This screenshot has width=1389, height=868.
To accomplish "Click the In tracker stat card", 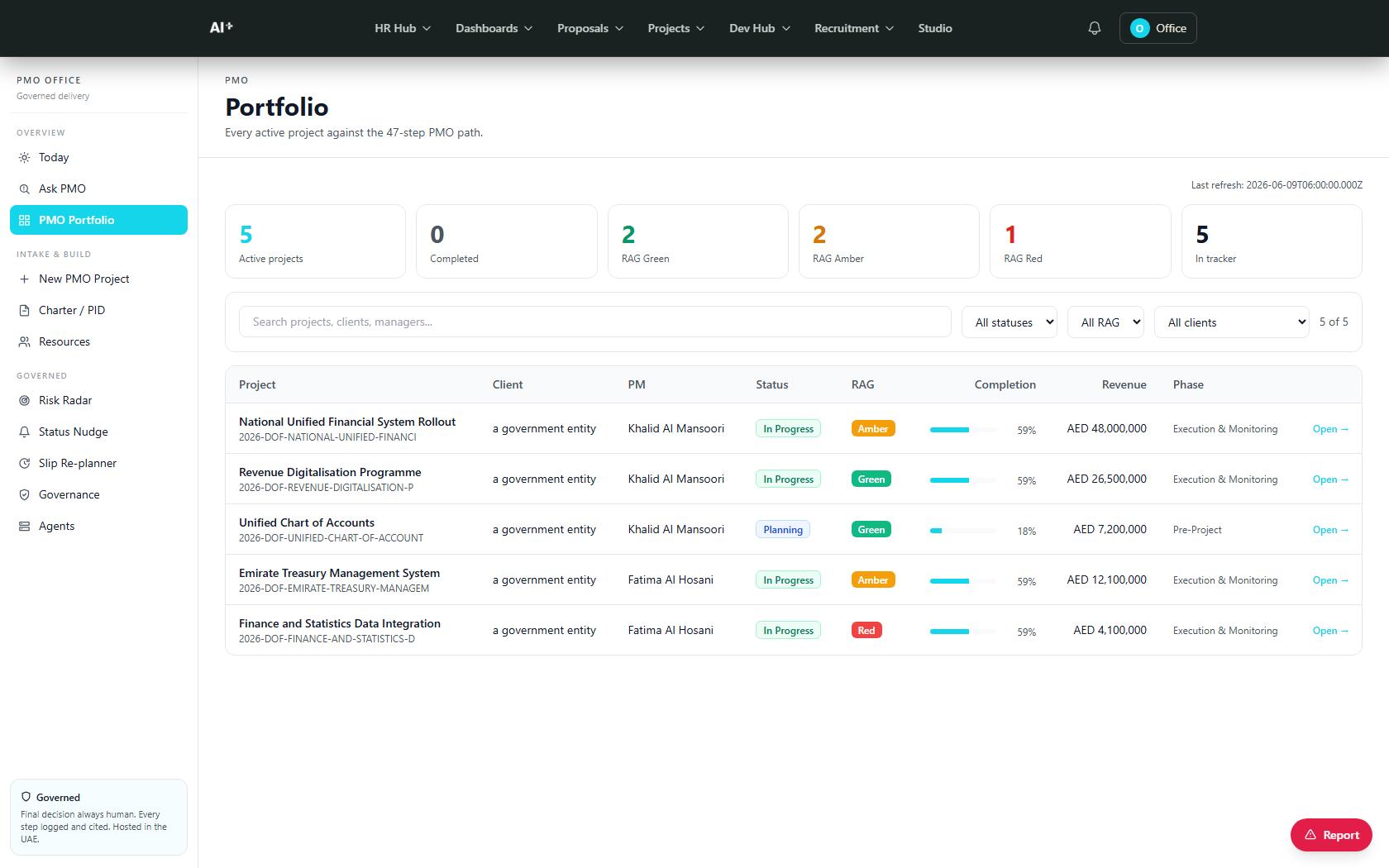I will tap(1272, 241).
